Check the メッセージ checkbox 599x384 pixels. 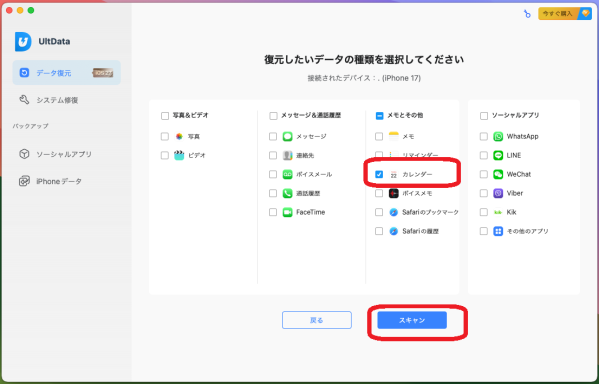click(273, 136)
